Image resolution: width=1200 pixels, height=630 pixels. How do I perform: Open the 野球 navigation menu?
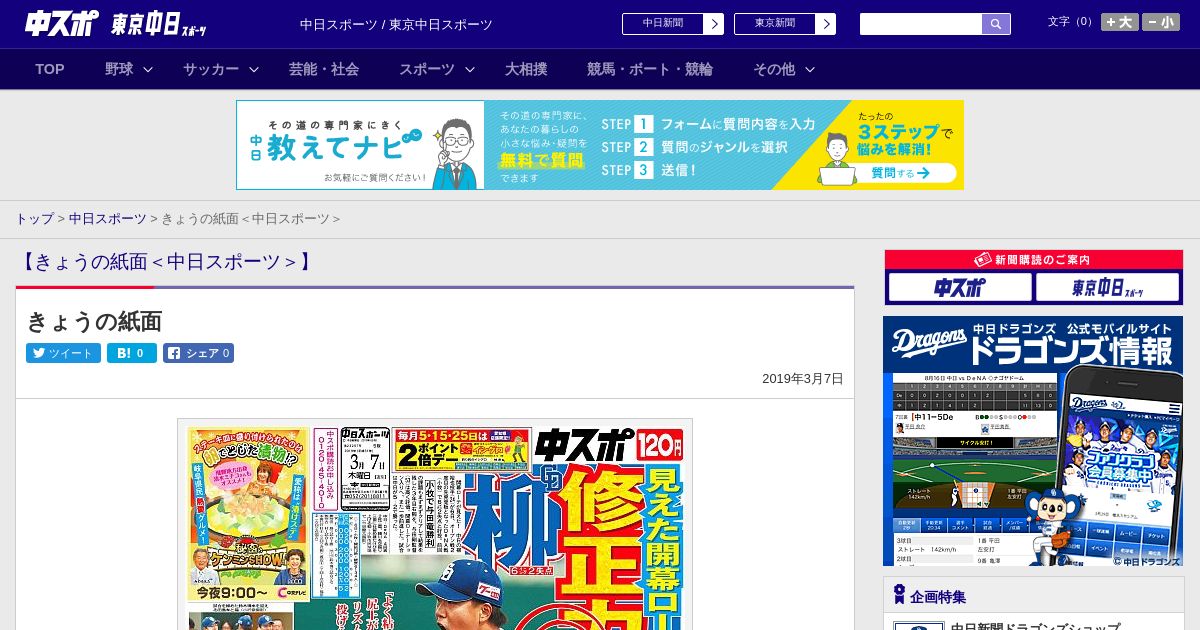pos(119,69)
